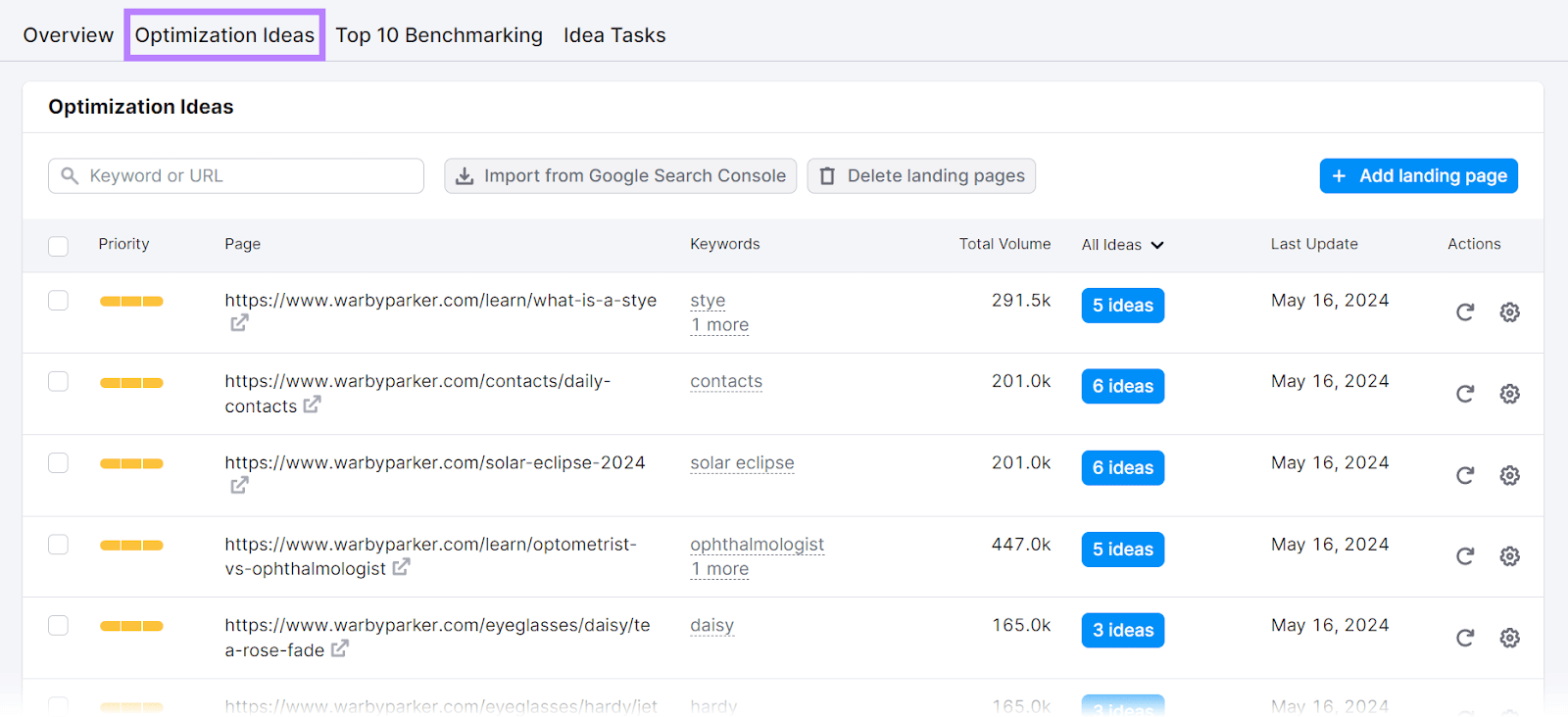Image resolution: width=1568 pixels, height=717 pixels.
Task: Click the Keyword or URL search field
Action: 236,176
